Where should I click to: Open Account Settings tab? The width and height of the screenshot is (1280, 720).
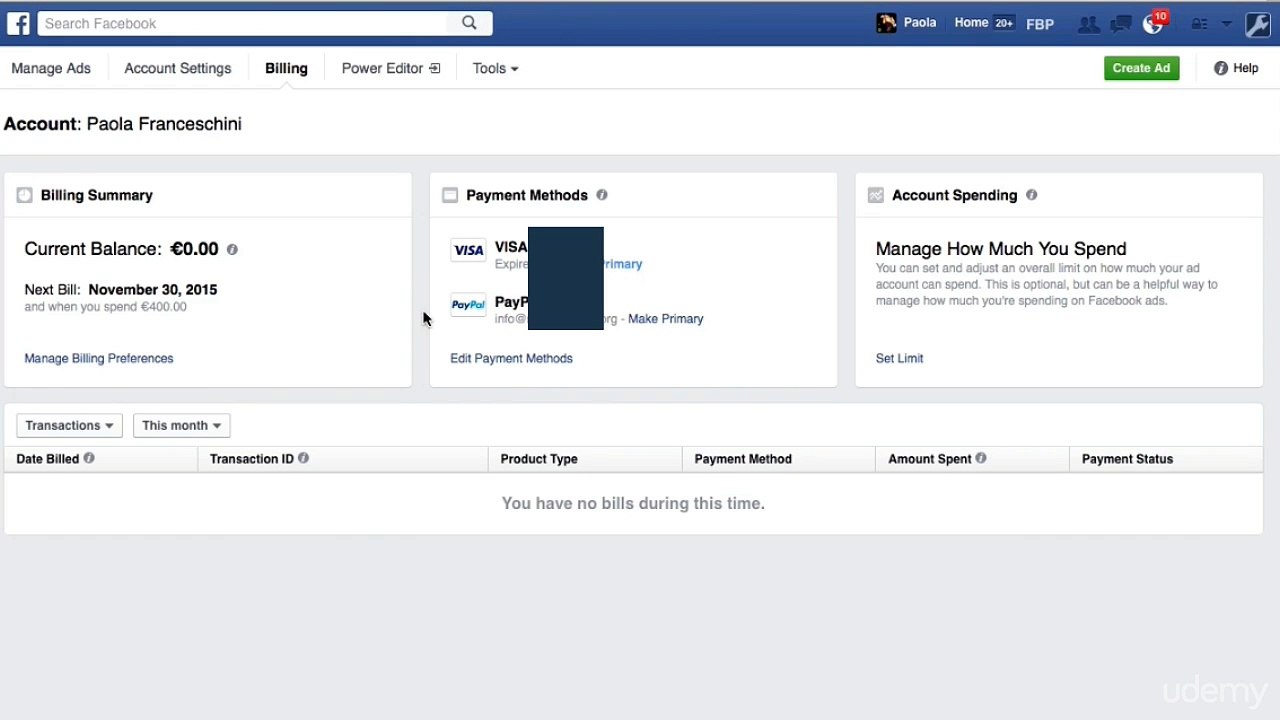click(x=178, y=68)
